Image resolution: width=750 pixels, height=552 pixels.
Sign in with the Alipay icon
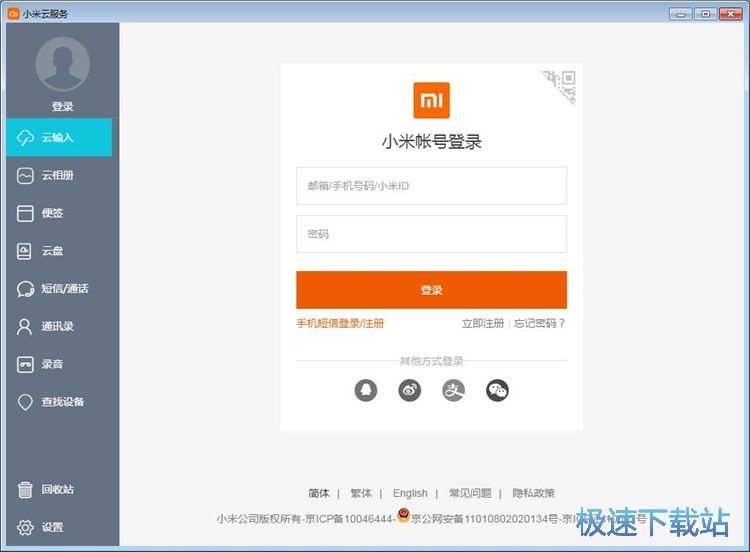point(453,390)
